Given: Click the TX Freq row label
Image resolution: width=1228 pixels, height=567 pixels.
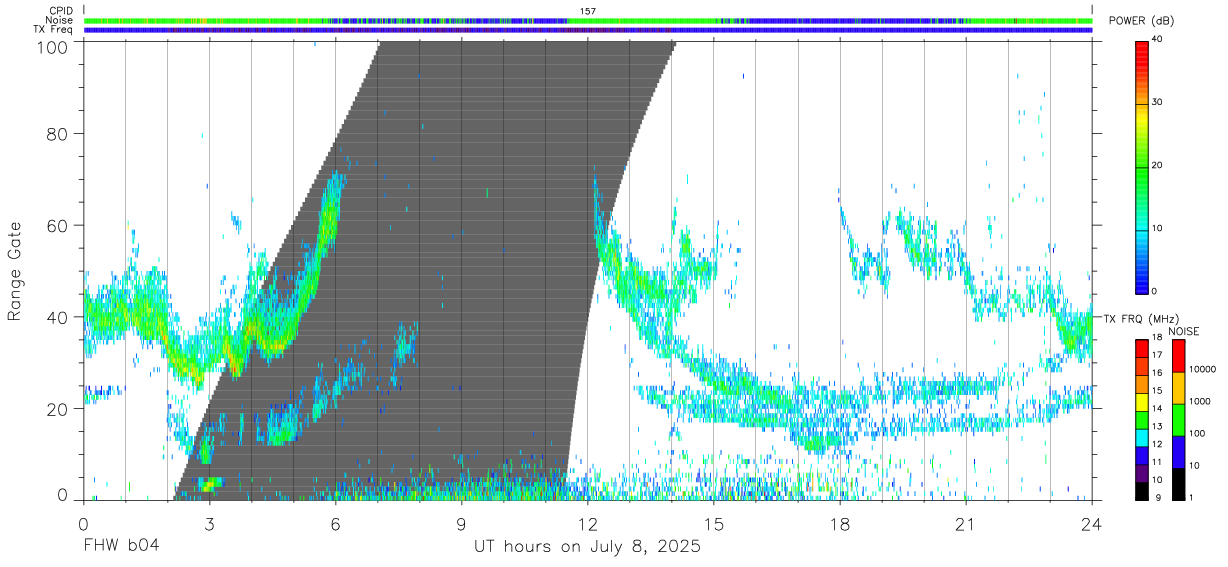Looking at the screenshot, I should (x=54, y=30).
